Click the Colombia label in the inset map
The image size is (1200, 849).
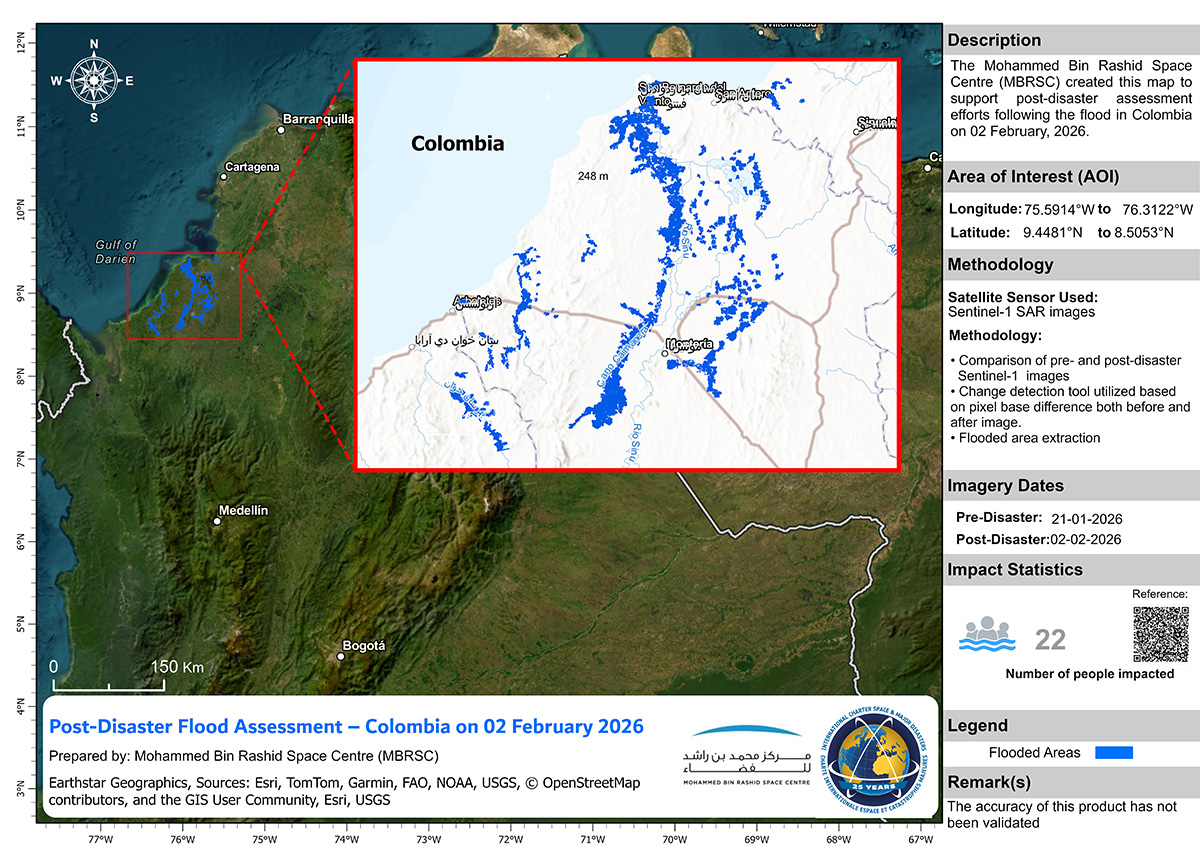click(458, 144)
